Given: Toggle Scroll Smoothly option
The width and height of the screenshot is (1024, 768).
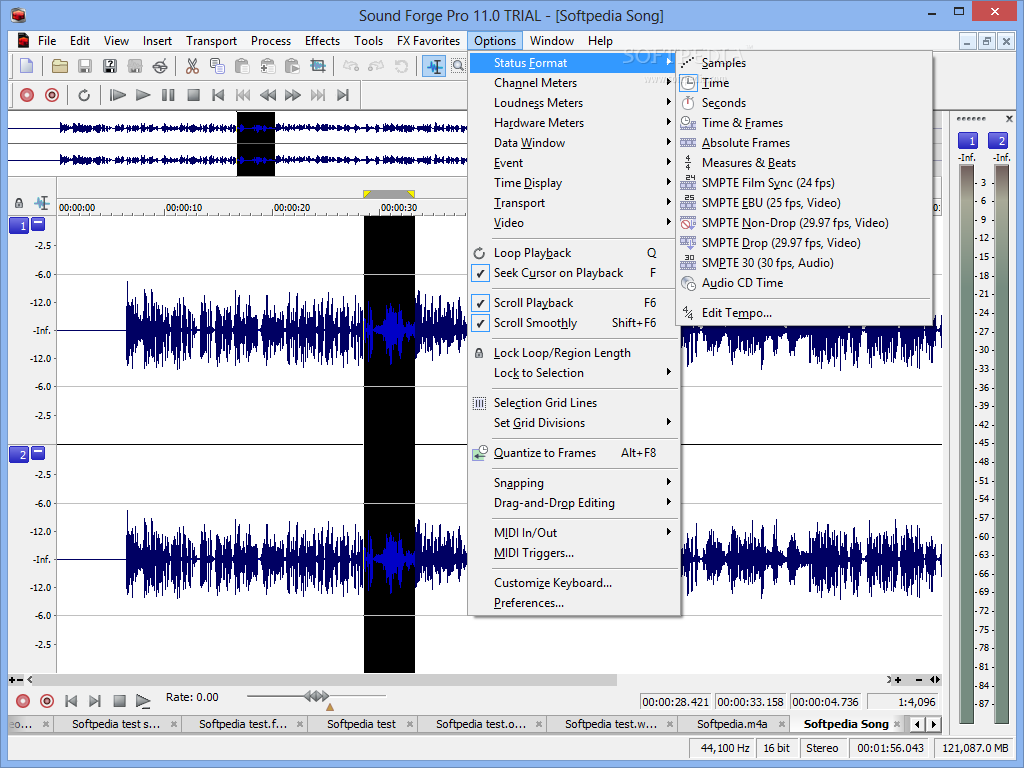Looking at the screenshot, I should pyautogui.click(x=535, y=323).
